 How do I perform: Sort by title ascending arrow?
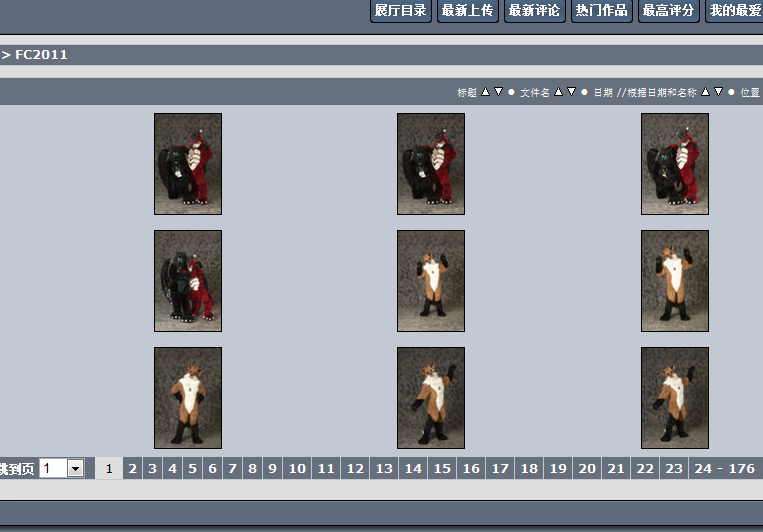pos(485,92)
